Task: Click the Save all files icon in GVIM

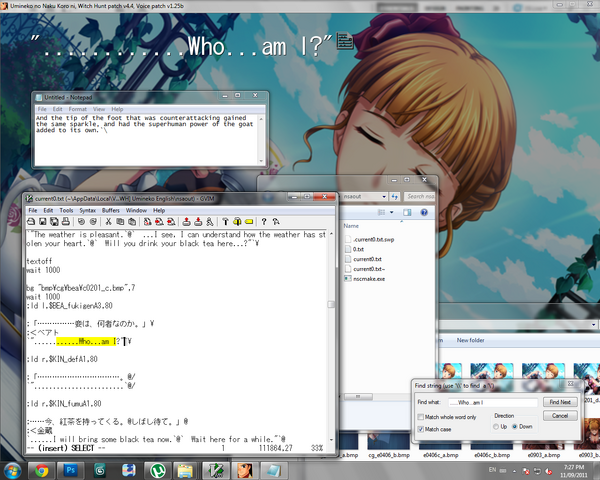Action: coord(54,221)
